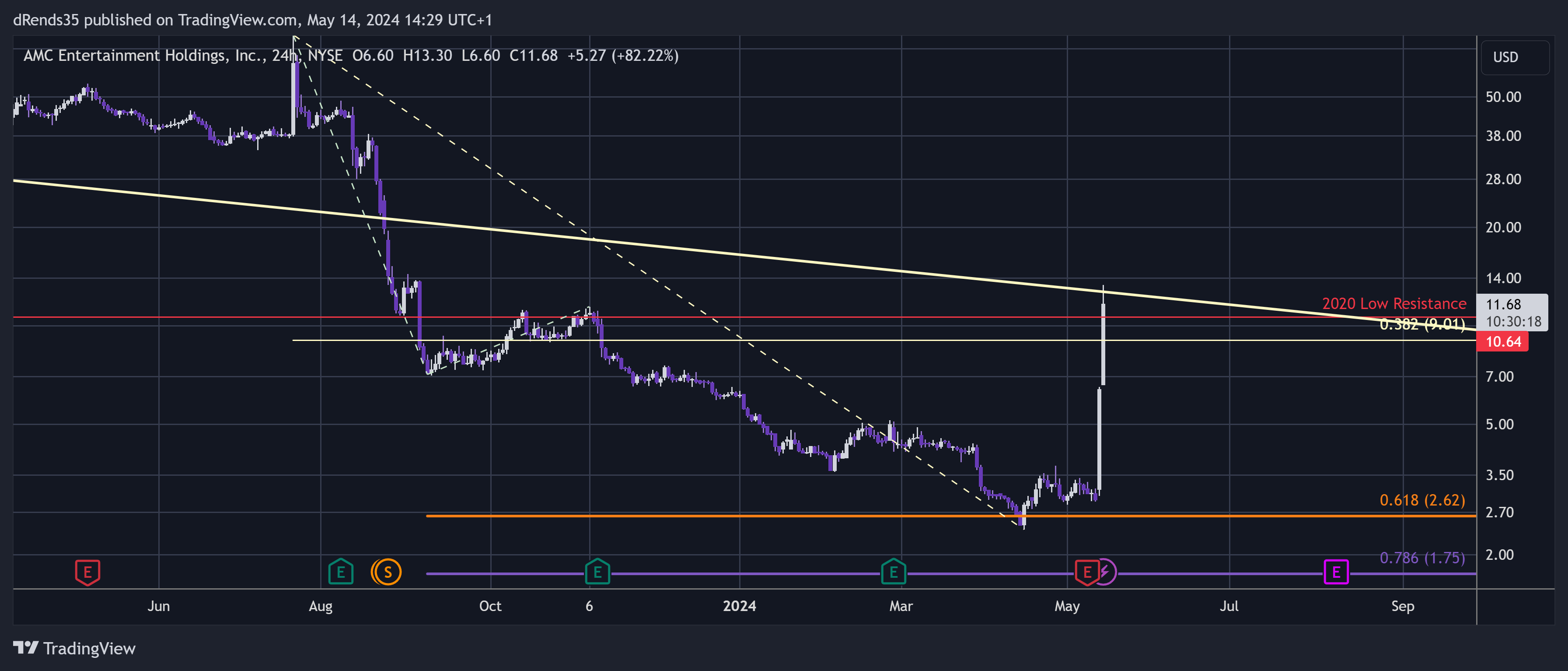Screen dimensions: 1568x671
Task: Click the 3.50 price axis label
Action: 1499,475
